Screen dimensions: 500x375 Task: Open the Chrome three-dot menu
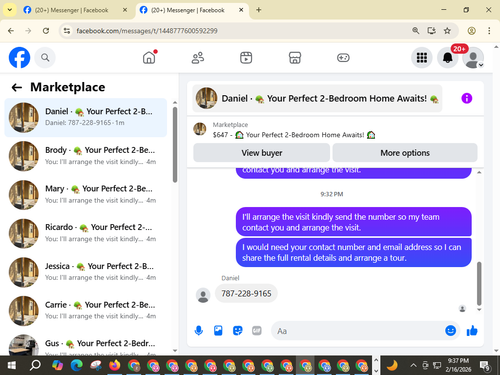click(489, 31)
